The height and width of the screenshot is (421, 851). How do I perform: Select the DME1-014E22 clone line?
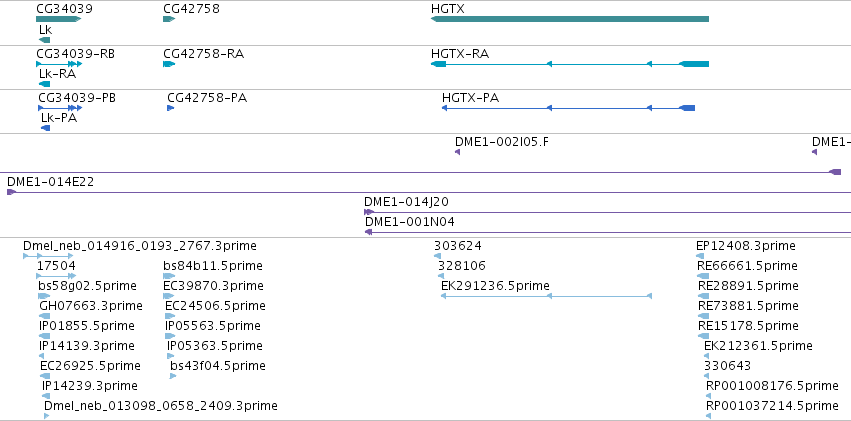(429, 192)
